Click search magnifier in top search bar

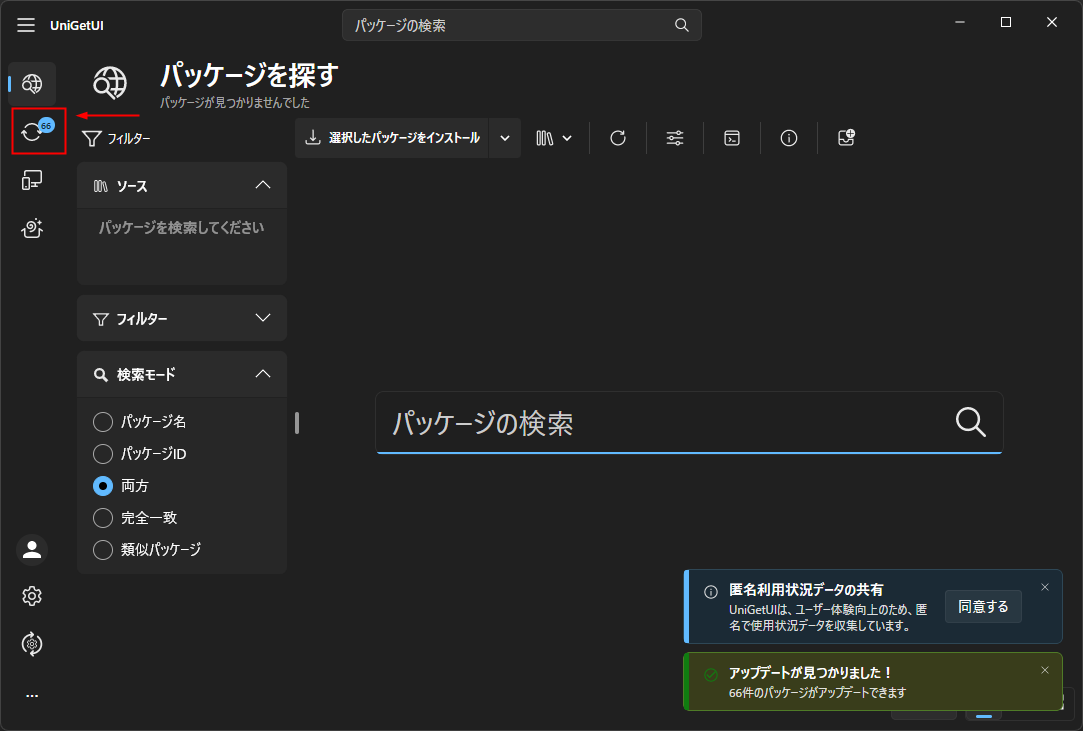(682, 25)
